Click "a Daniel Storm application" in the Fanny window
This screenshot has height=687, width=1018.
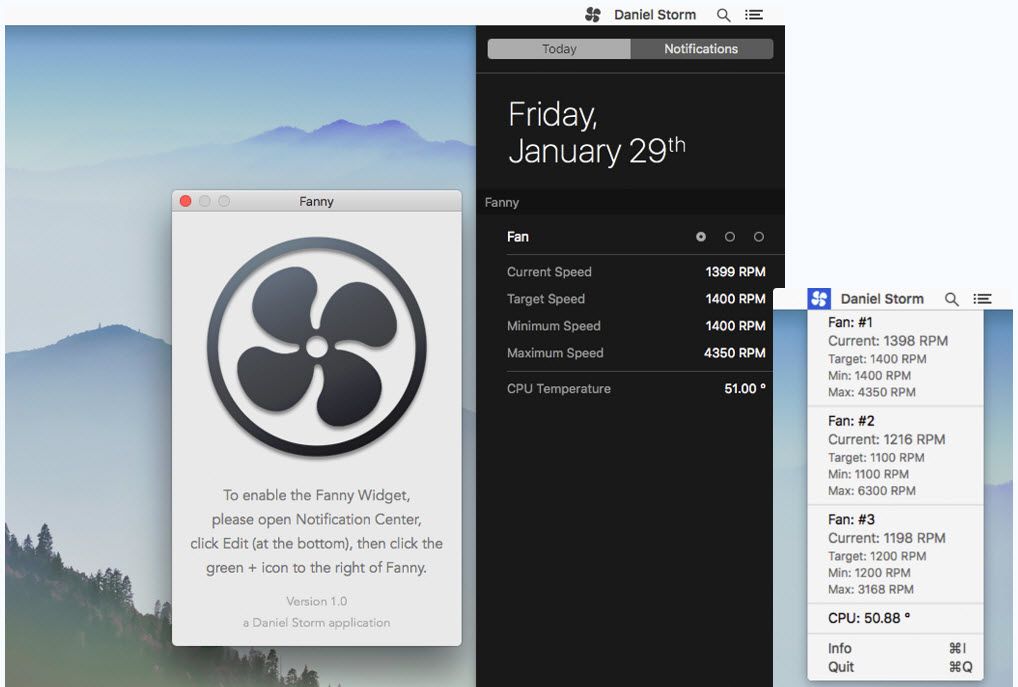pos(317,623)
